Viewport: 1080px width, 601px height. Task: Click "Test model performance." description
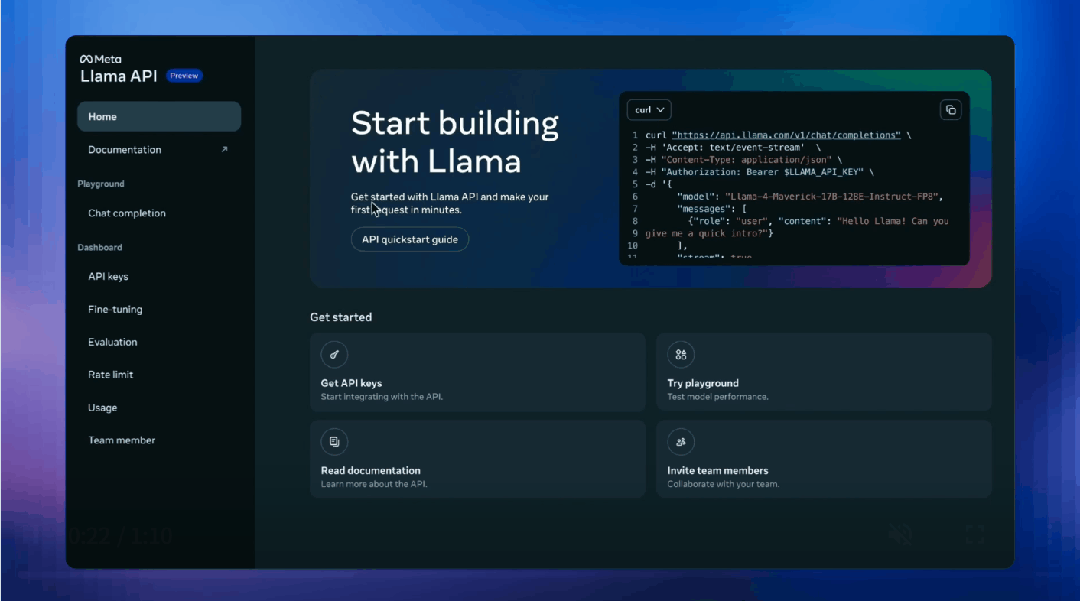718,397
